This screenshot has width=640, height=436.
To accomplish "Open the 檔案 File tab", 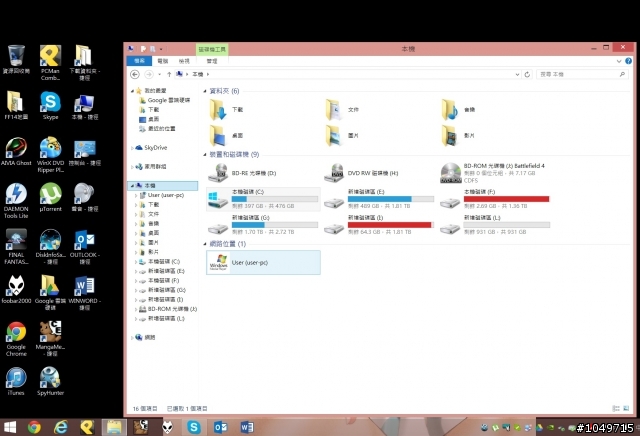I will point(139,61).
